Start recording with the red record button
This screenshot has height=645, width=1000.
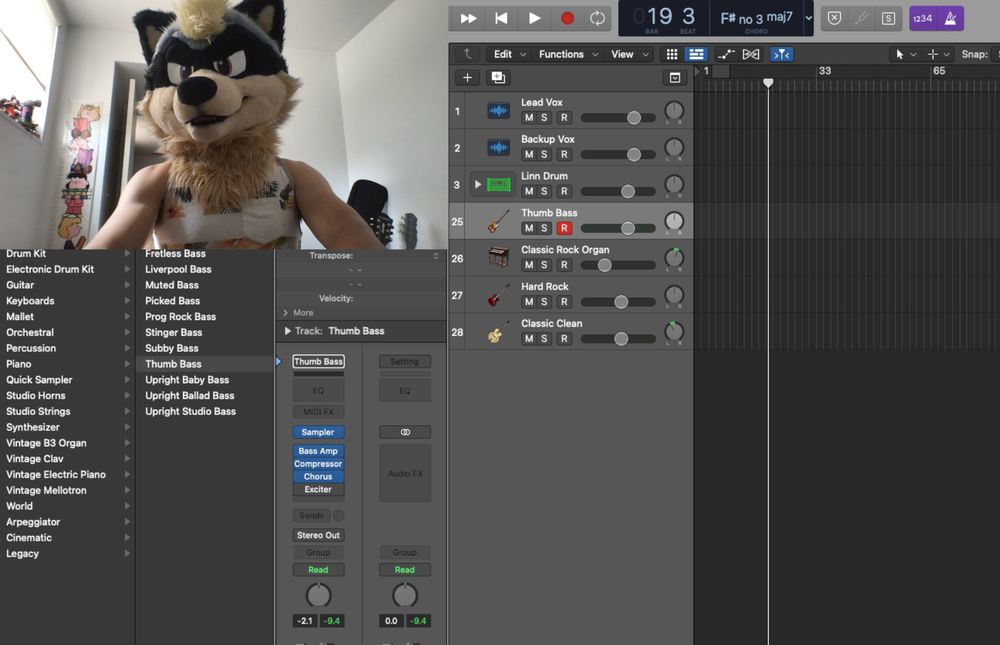pos(567,19)
